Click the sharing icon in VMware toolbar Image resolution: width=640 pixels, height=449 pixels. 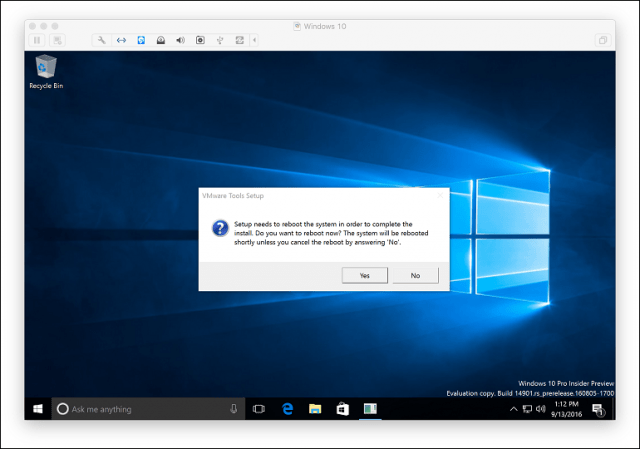coord(240,40)
